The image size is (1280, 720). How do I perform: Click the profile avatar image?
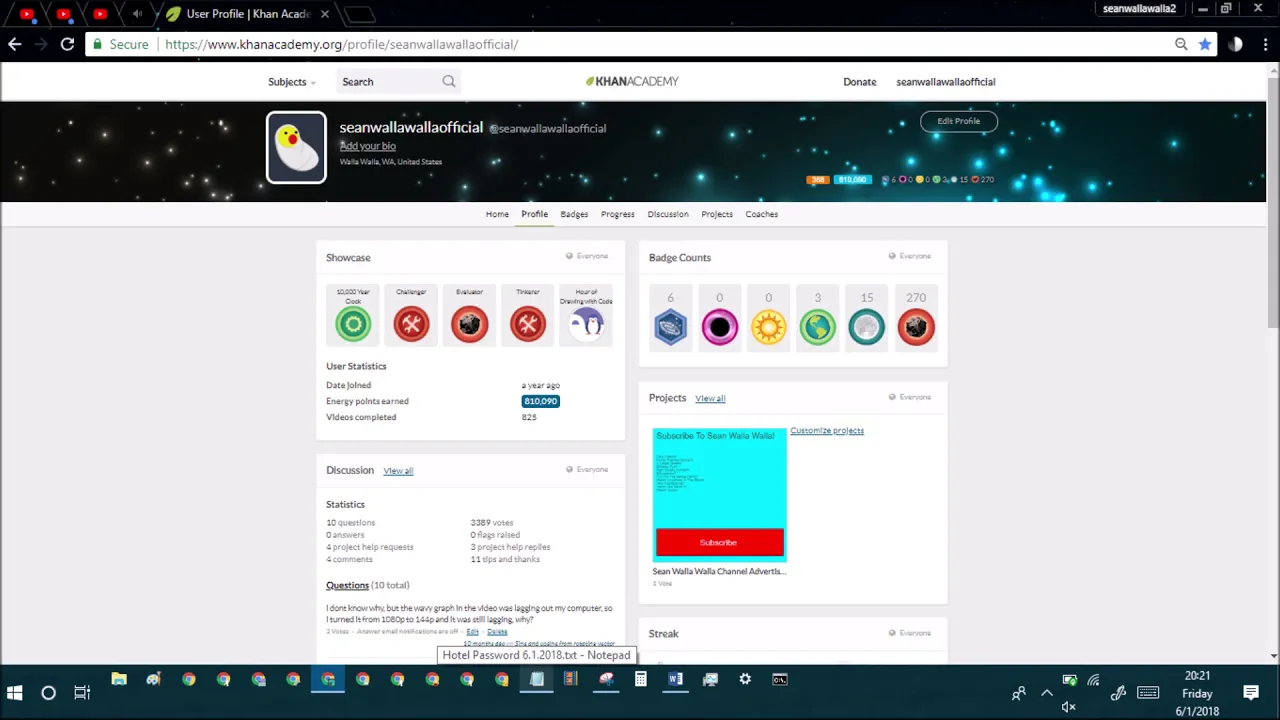(x=296, y=148)
